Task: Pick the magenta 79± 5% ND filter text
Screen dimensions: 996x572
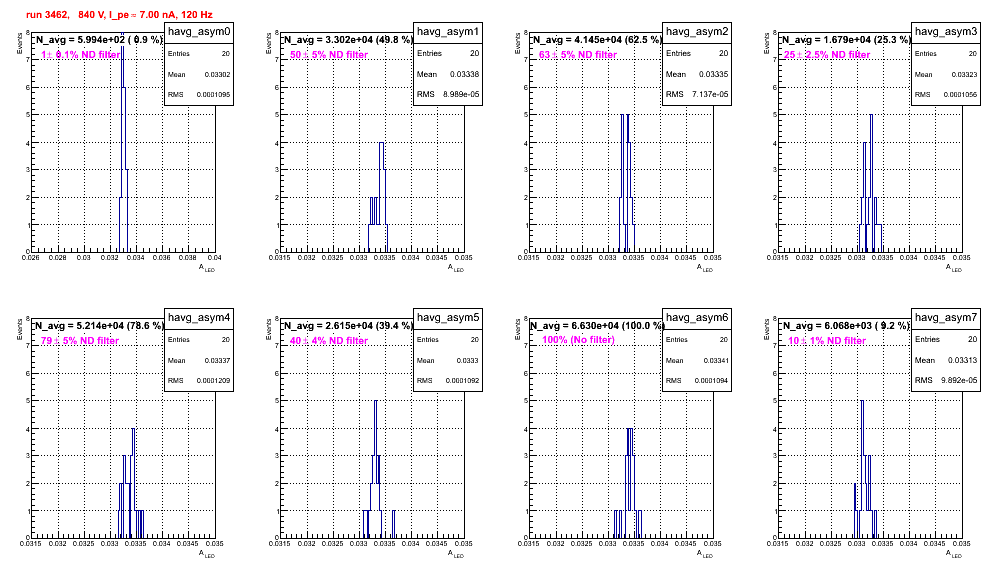Action: pyautogui.click(x=80, y=341)
